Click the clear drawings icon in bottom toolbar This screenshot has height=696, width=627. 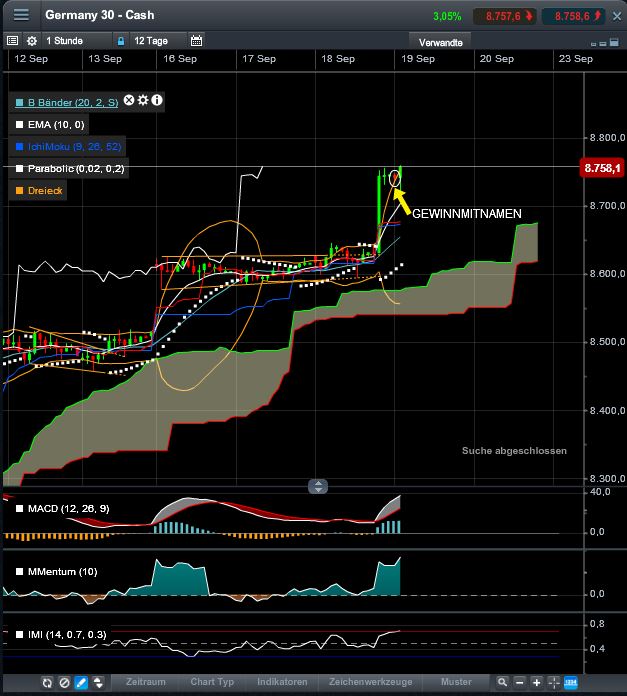[64, 683]
